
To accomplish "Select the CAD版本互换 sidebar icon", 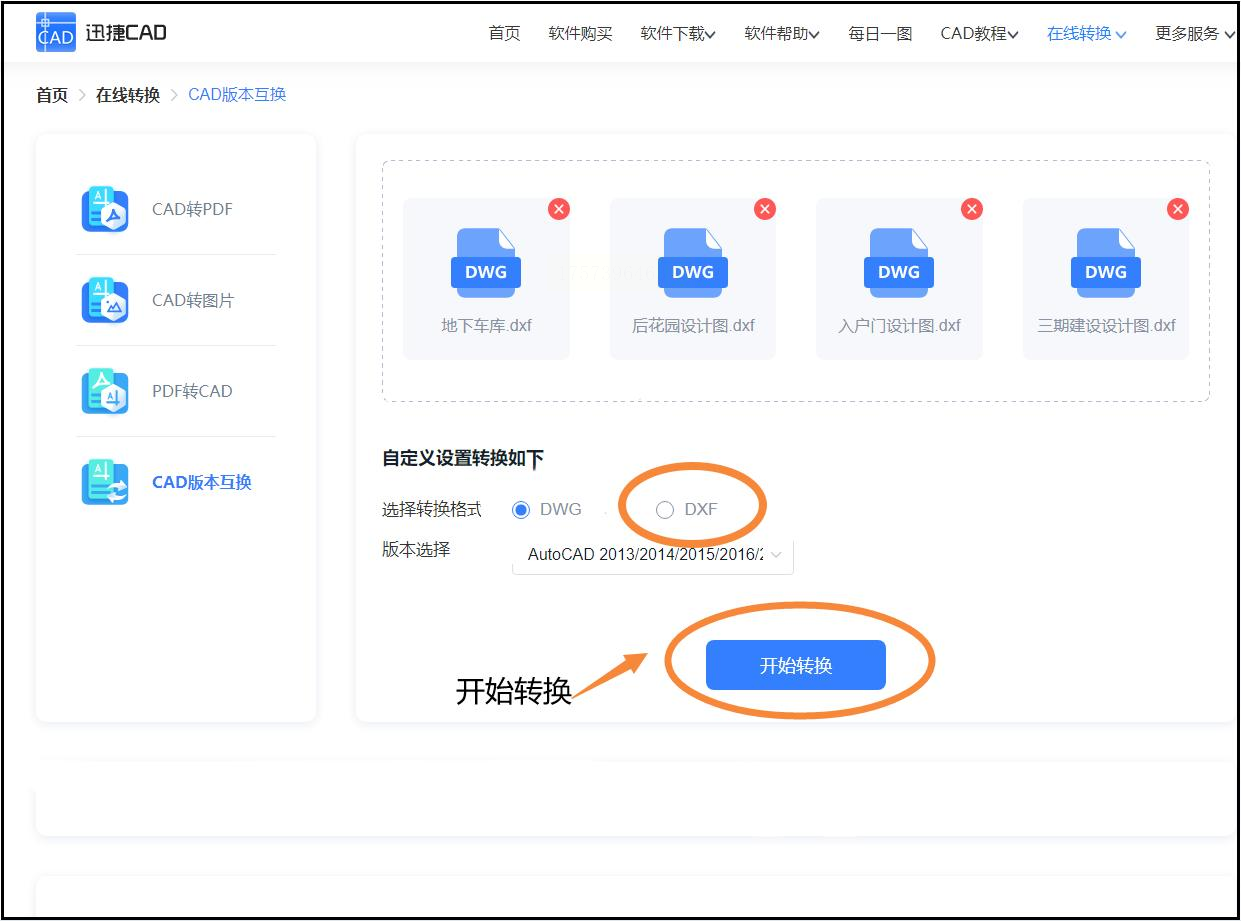I will coord(105,483).
